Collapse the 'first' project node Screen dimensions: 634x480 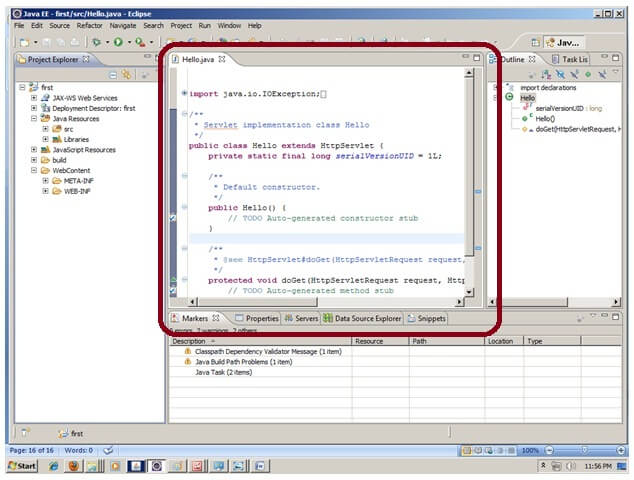tap(23, 87)
